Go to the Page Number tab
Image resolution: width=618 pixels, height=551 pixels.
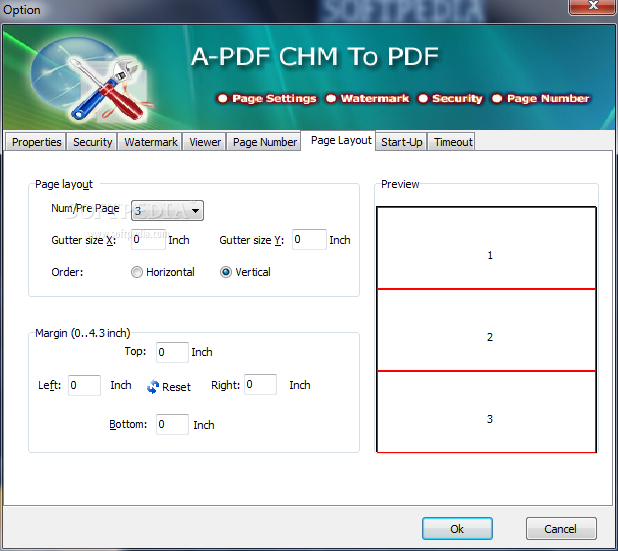[264, 142]
